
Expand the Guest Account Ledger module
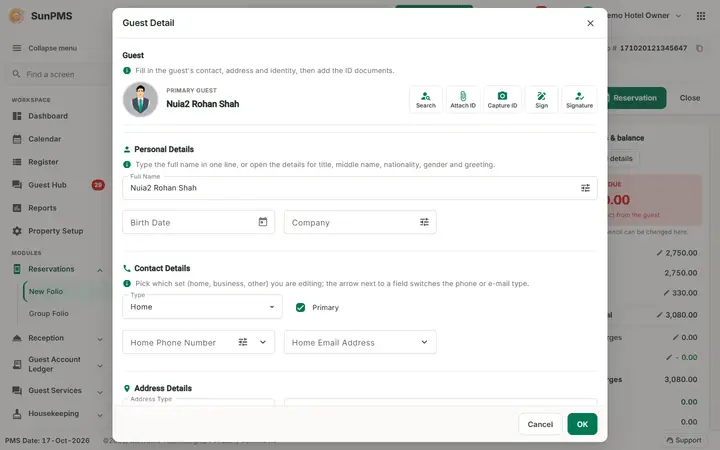click(100, 365)
